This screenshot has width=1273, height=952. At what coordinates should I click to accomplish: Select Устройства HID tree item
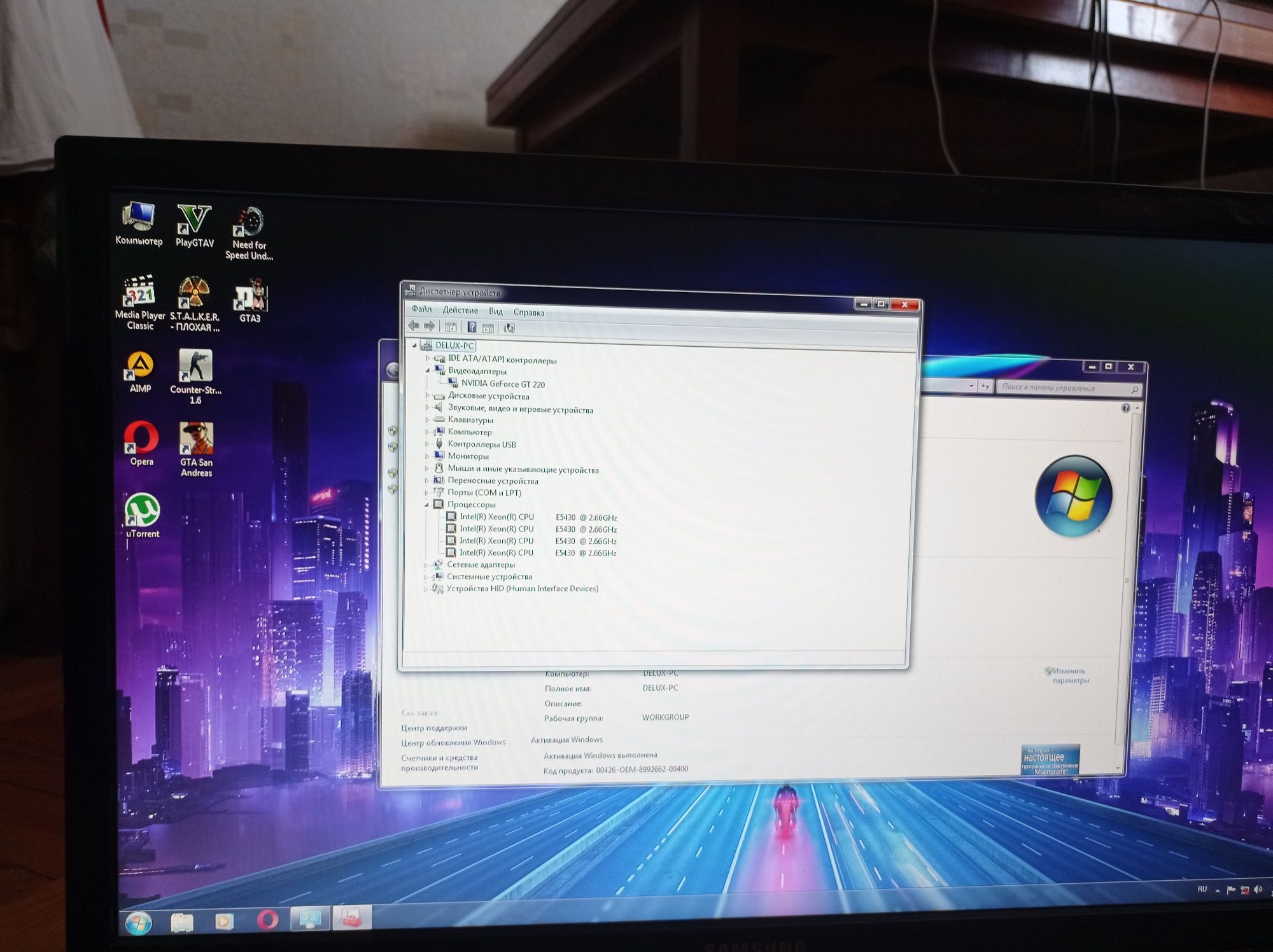click(x=522, y=589)
